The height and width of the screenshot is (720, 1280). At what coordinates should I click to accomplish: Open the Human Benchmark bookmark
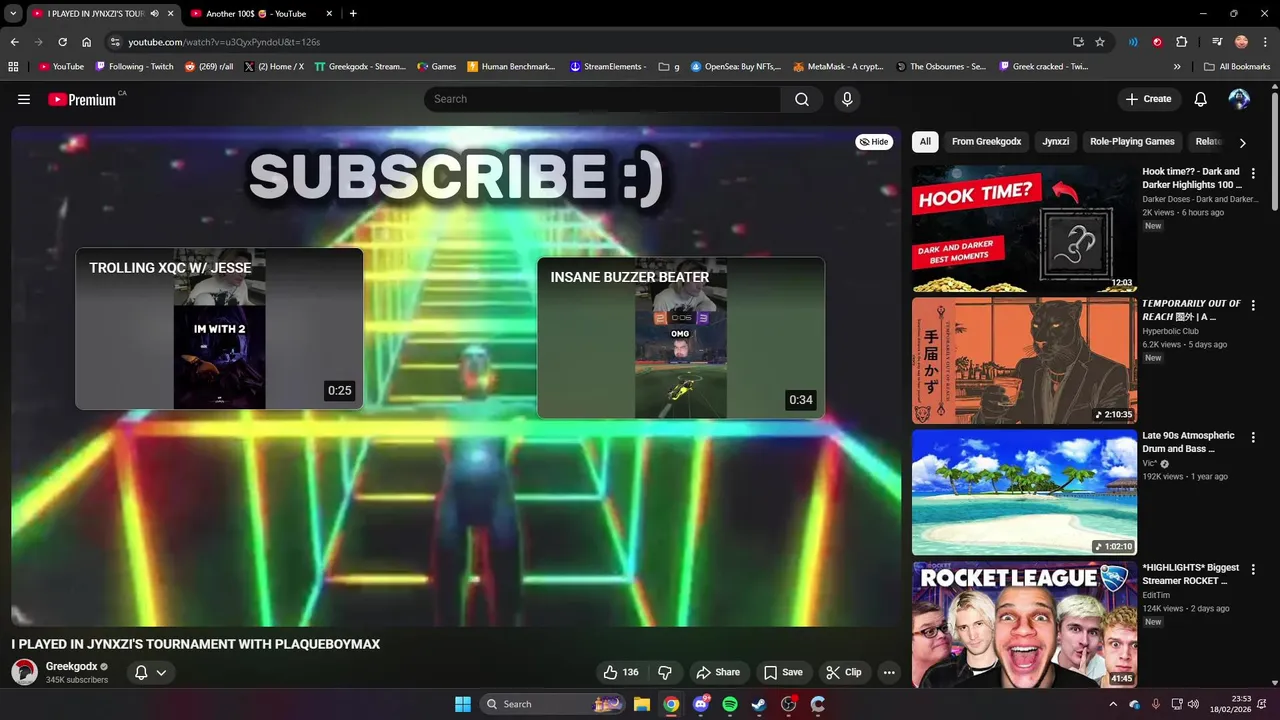(x=511, y=67)
